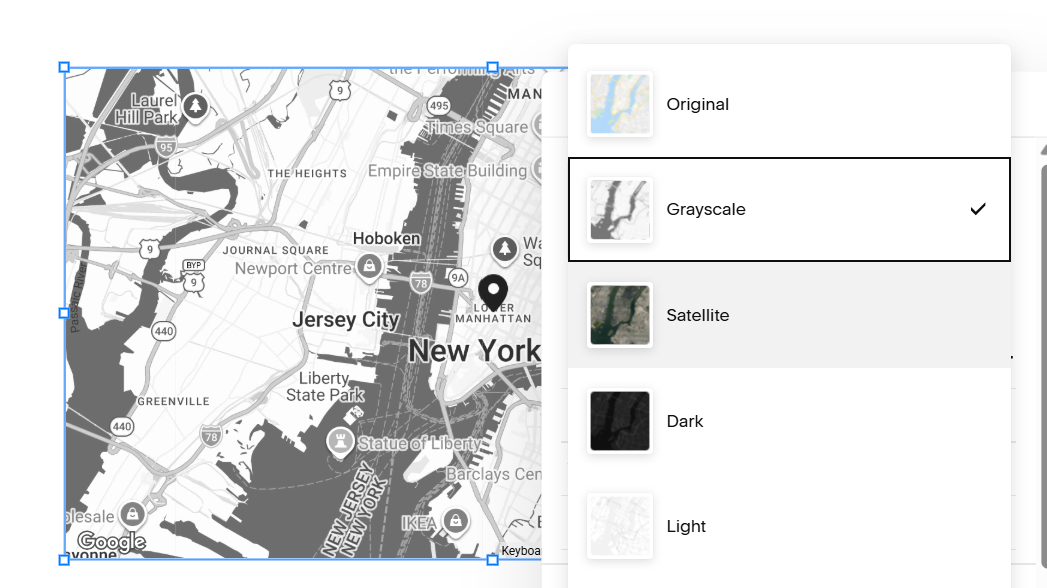Click the route 495 shield icon

click(439, 105)
